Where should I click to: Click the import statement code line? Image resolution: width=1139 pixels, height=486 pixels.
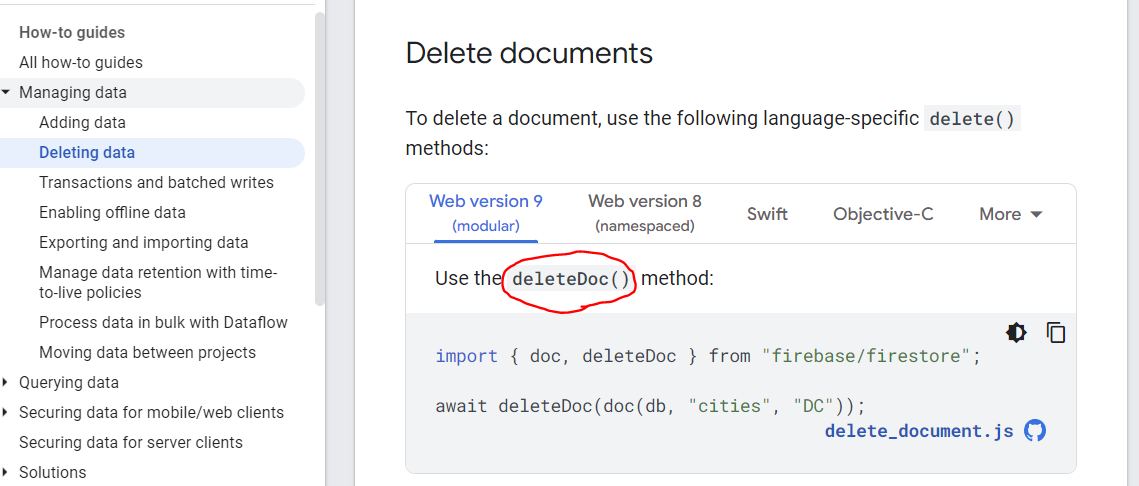tap(708, 357)
